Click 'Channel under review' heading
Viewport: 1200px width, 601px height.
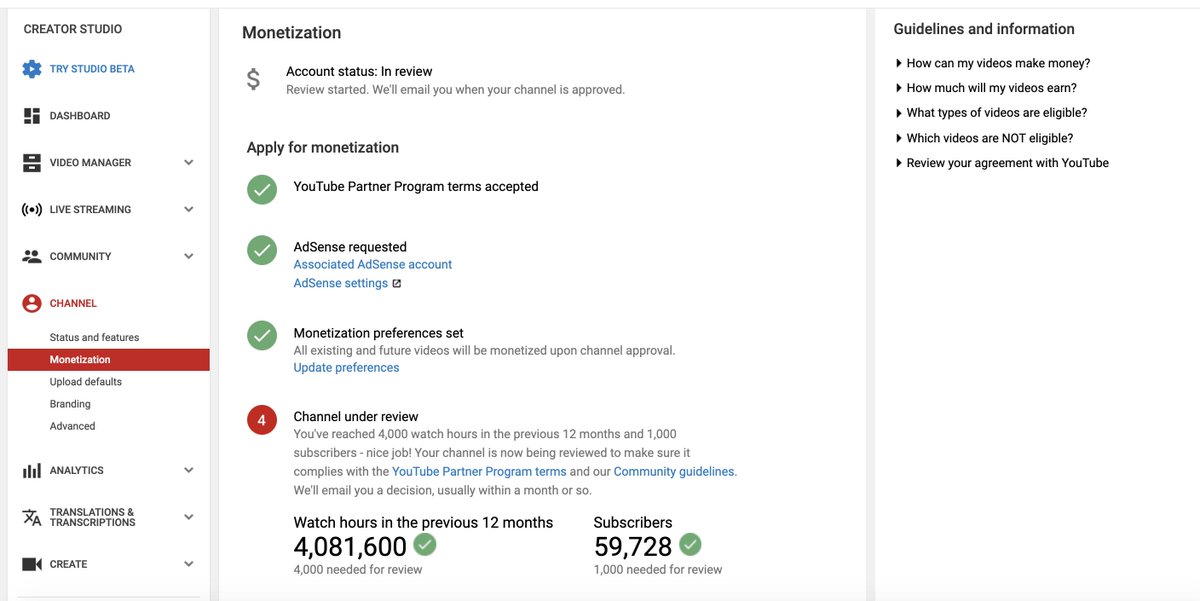356,417
